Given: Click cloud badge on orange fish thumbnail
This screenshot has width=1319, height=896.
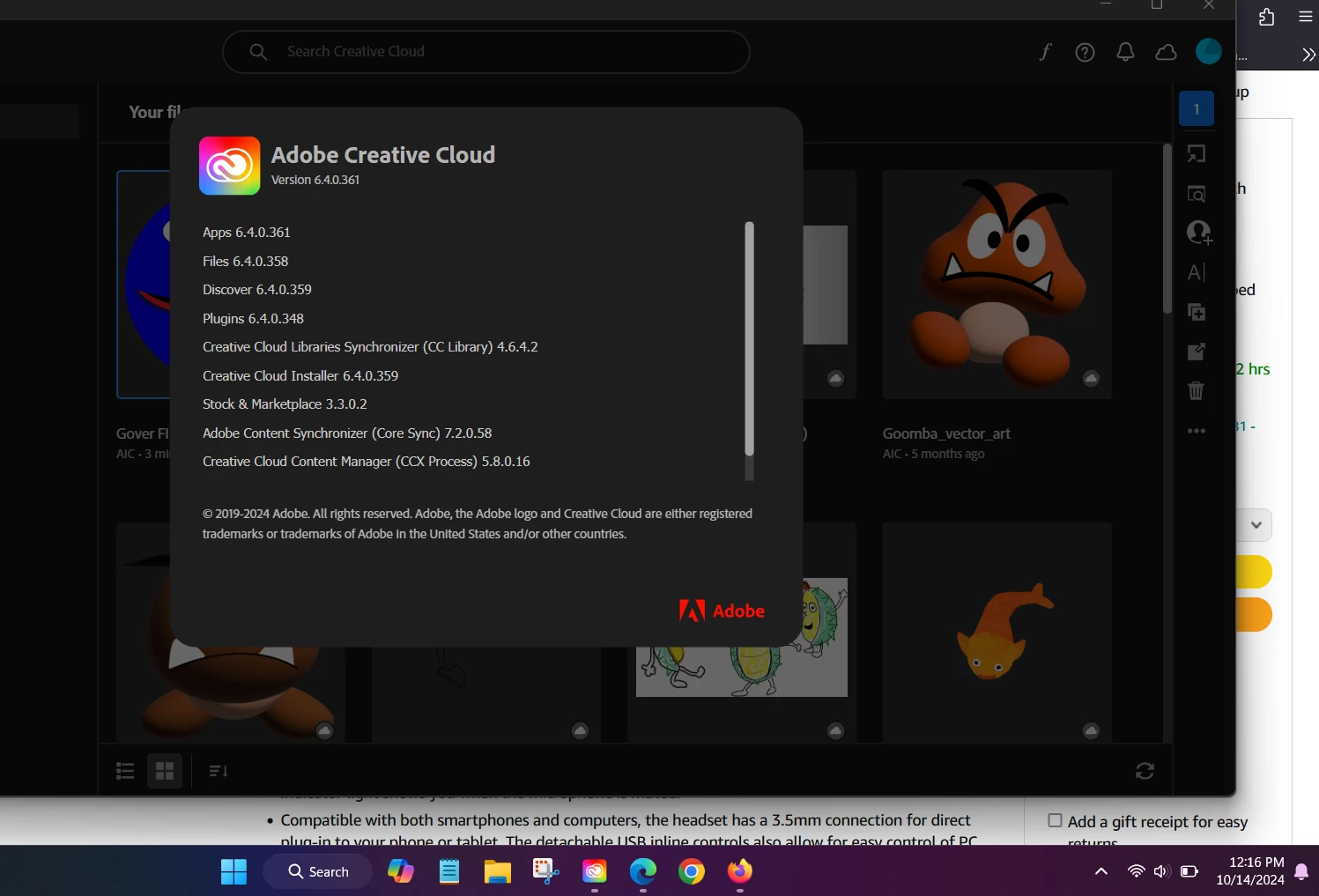Looking at the screenshot, I should click(x=1091, y=730).
